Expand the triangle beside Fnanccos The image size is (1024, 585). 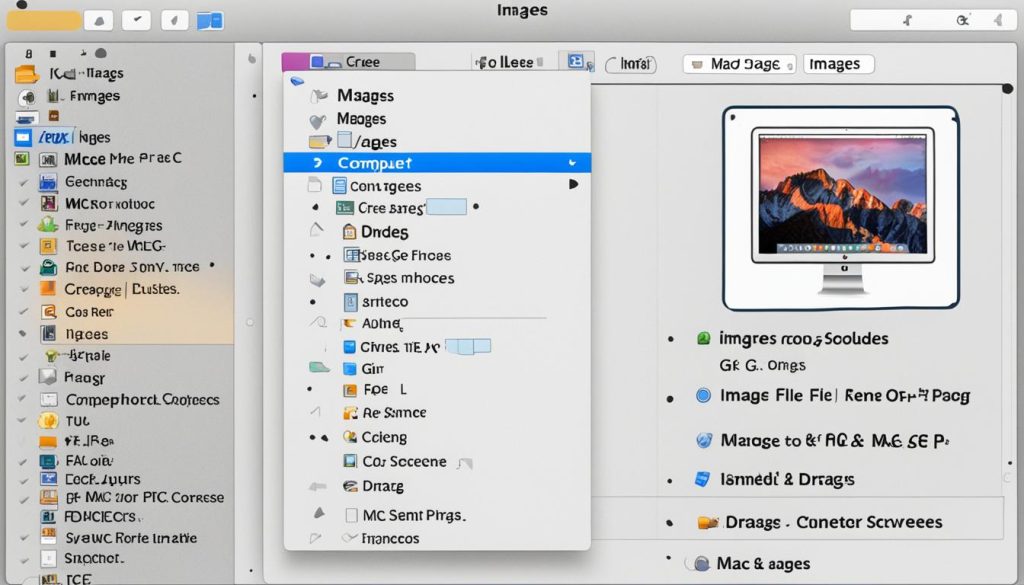(315, 539)
